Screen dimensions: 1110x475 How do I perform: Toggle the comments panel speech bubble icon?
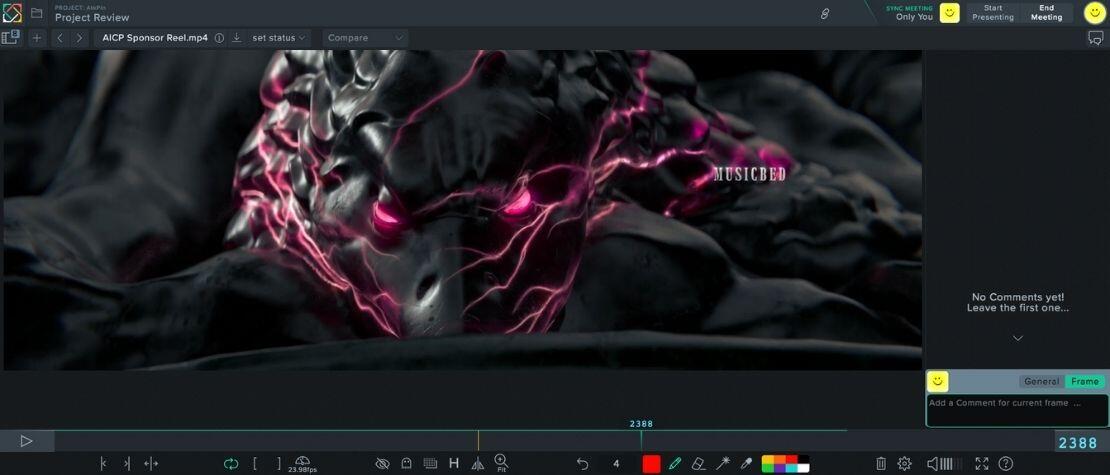pyautogui.click(x=1095, y=38)
